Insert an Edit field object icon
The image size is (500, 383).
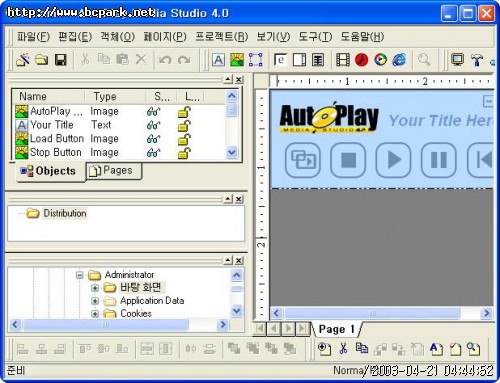click(x=280, y=60)
